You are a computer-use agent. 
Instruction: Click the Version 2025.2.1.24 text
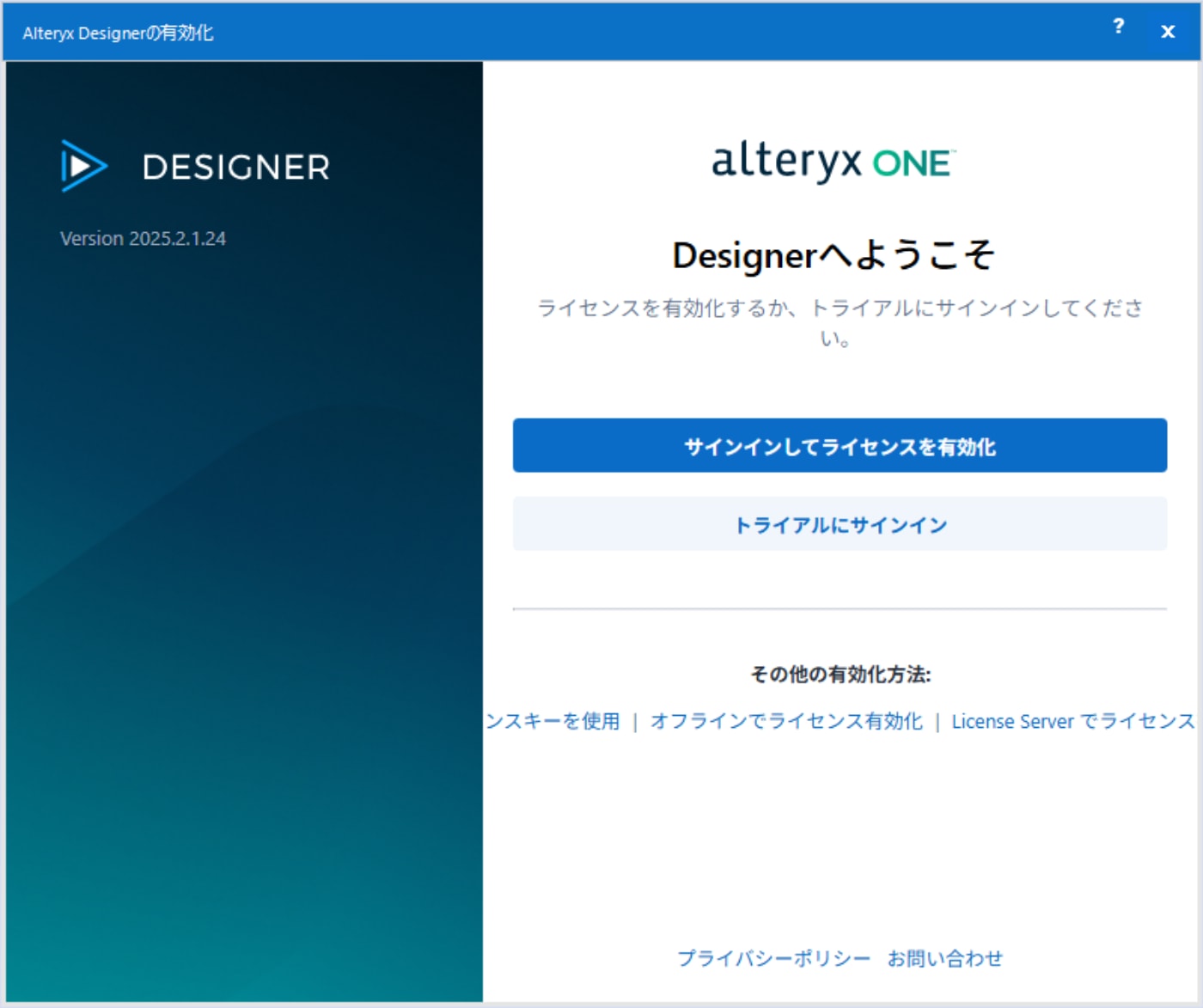pyautogui.click(x=144, y=239)
